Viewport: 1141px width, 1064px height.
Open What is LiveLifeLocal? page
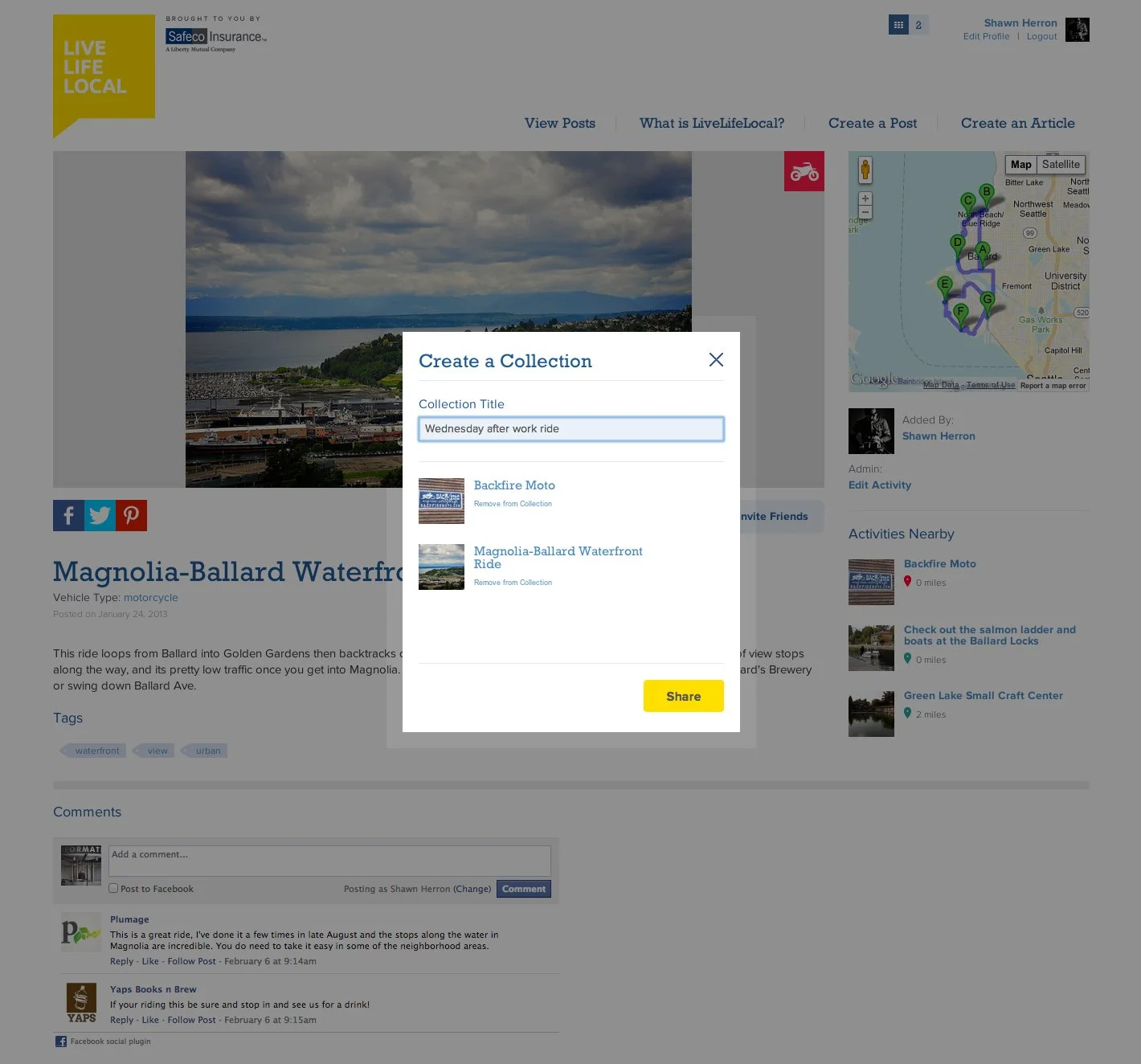(712, 123)
